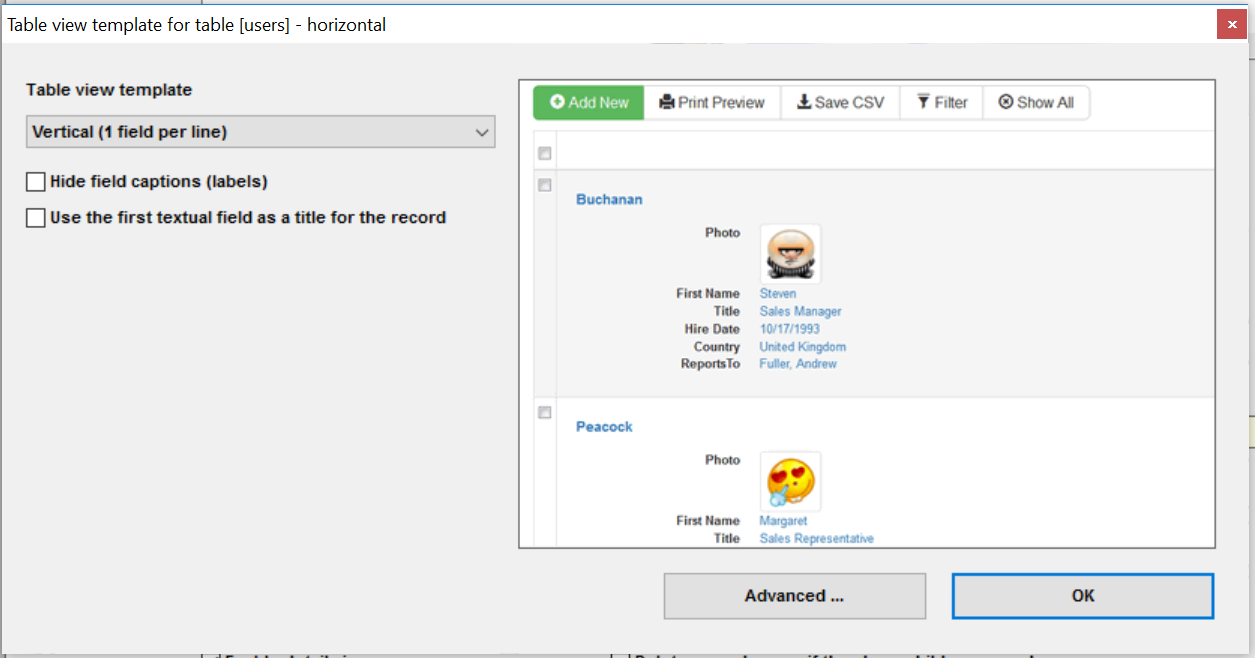Check 'Use the first textual field as title'
The height and width of the screenshot is (658, 1255).
(35, 217)
